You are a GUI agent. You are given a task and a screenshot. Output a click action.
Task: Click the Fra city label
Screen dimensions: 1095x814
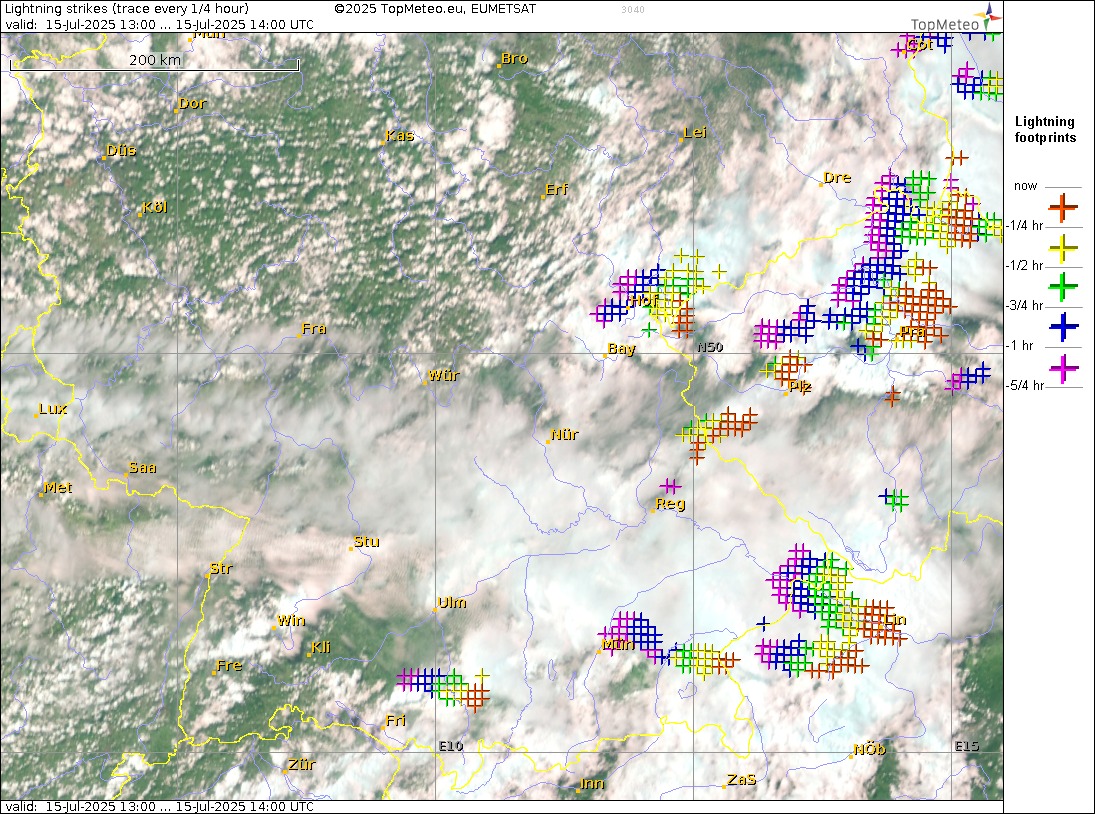(313, 328)
